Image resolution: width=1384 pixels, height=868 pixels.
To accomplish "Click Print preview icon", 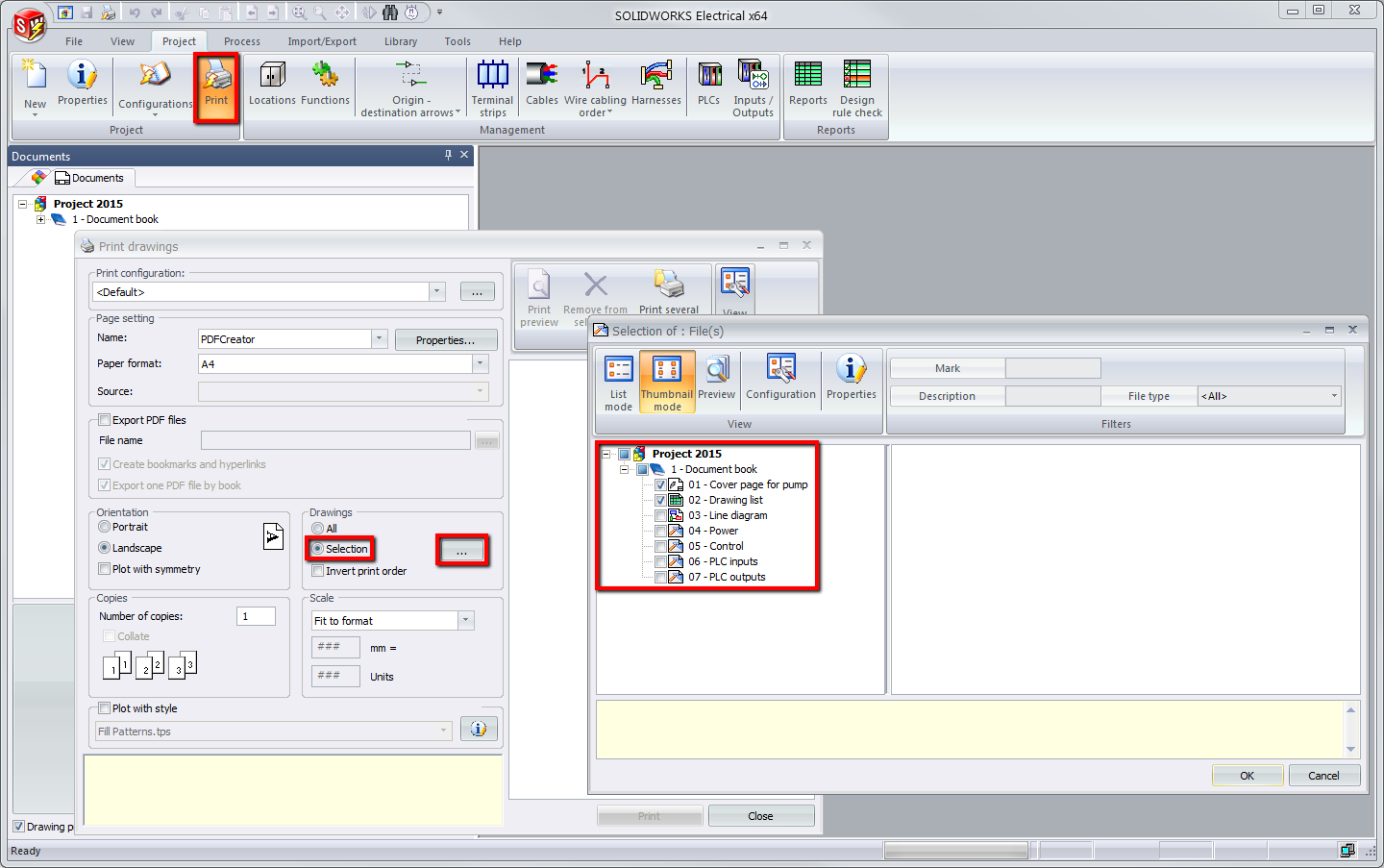I will pyautogui.click(x=539, y=299).
